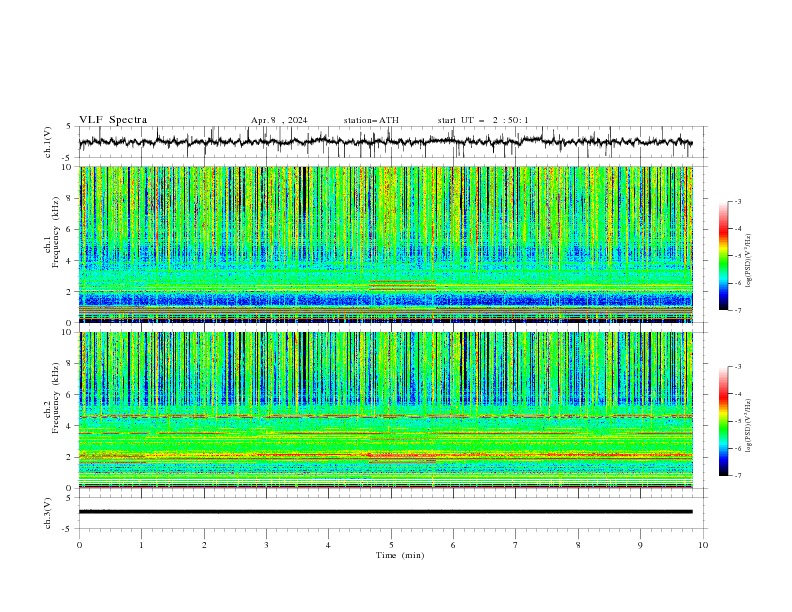The height and width of the screenshot is (612, 792).
Task: Click the ch.1 voltage waveform trace
Action: pos(385,141)
